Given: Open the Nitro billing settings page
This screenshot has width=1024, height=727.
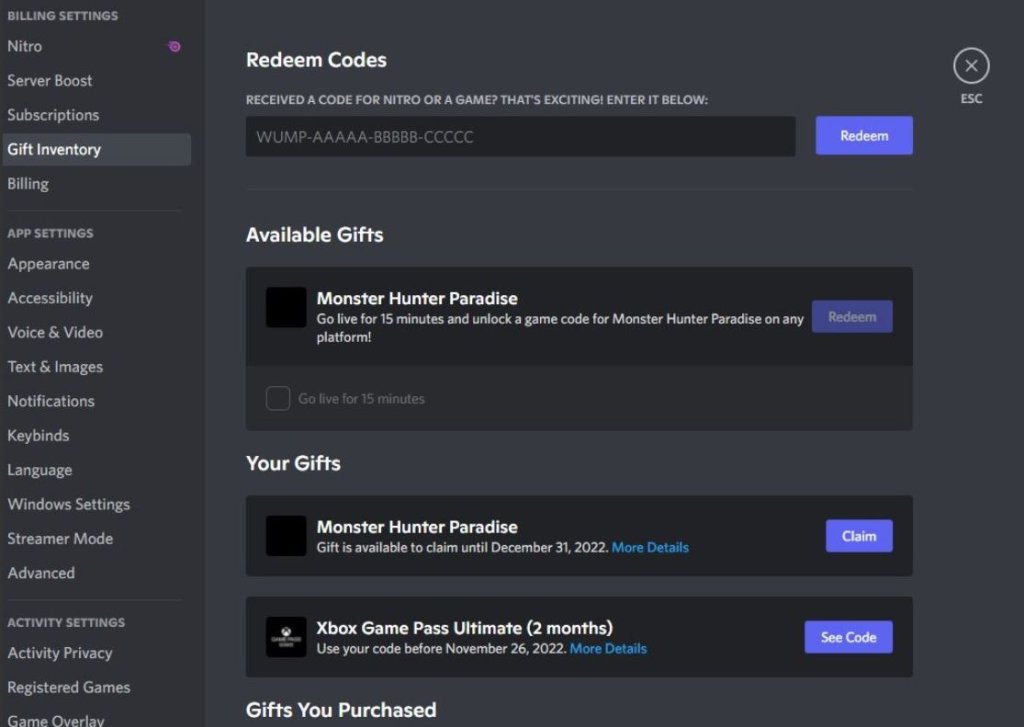Looking at the screenshot, I should (x=25, y=46).
